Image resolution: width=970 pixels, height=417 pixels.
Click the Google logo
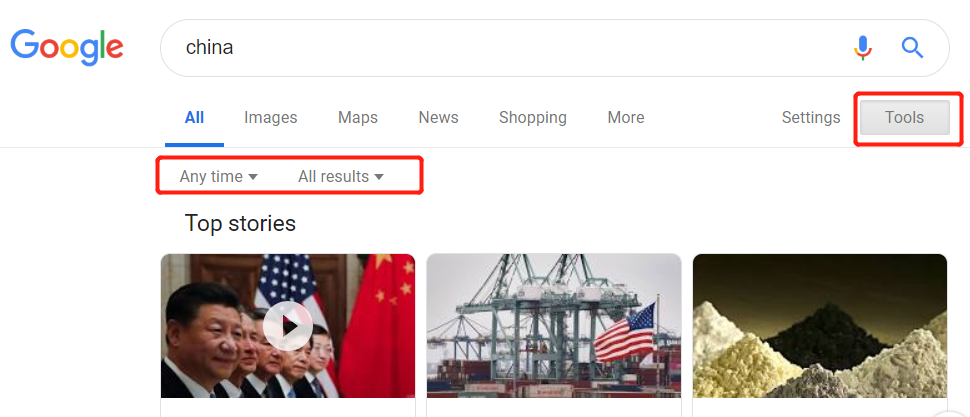(x=67, y=47)
